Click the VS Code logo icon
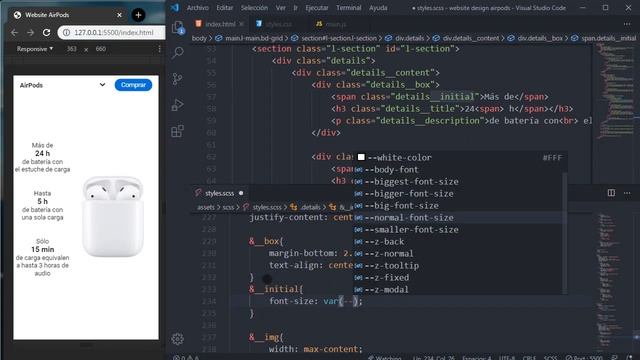640x360 pixels. [x=175, y=7]
